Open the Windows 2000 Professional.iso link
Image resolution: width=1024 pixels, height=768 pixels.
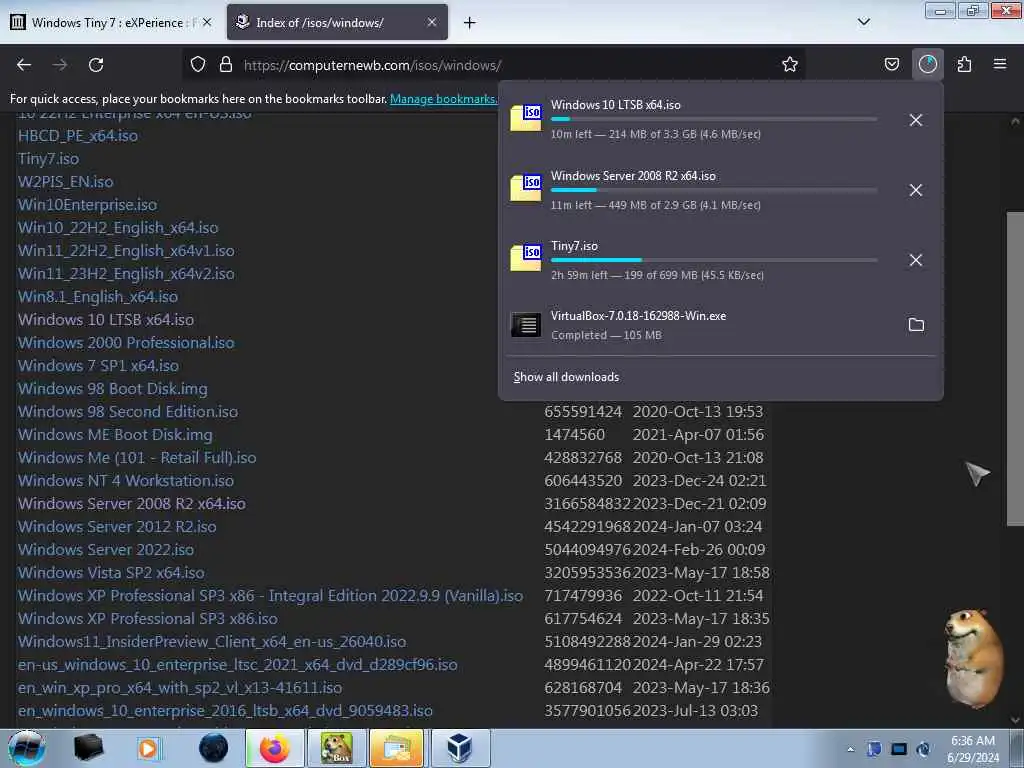tap(126, 343)
